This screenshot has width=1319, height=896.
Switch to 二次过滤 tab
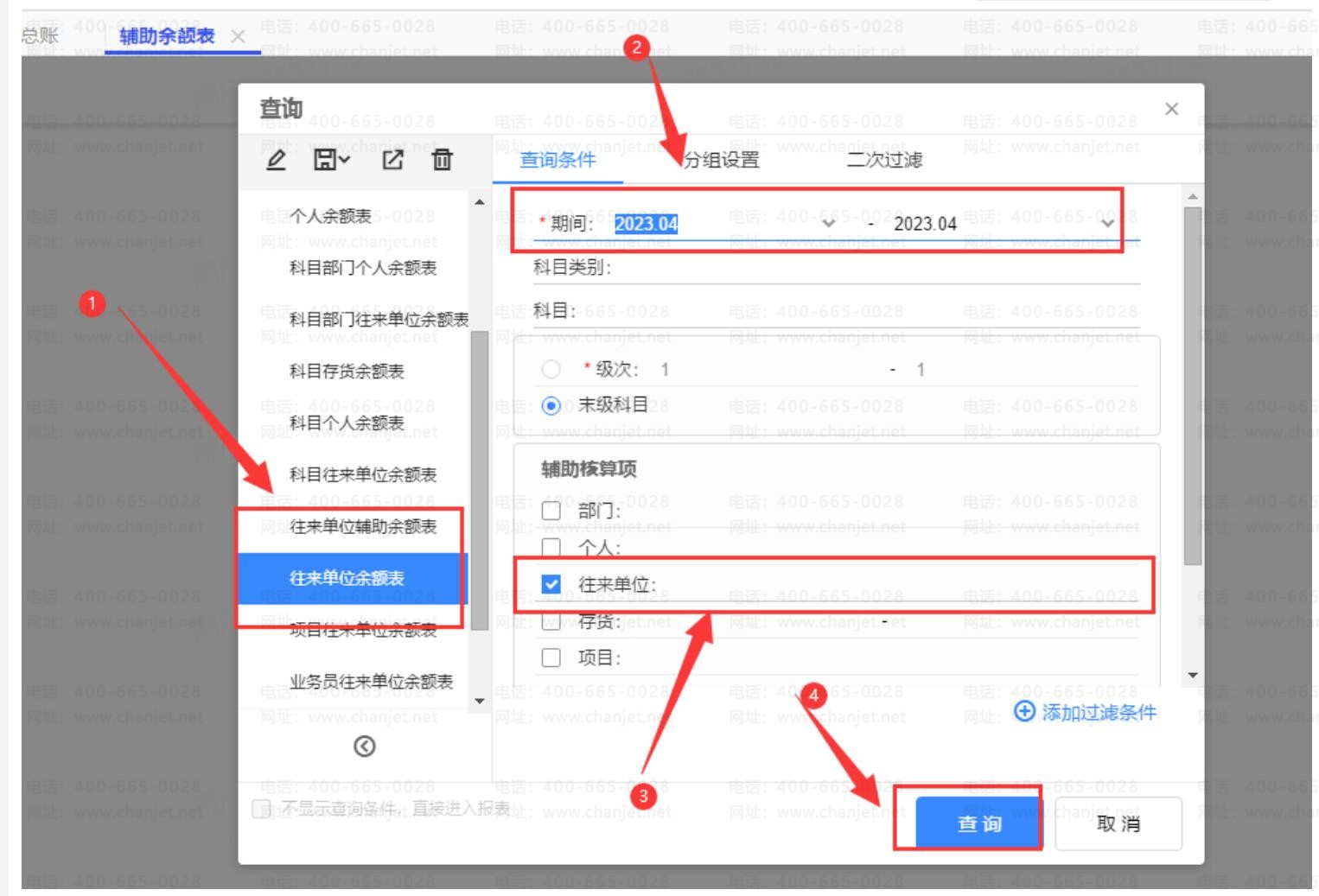click(884, 160)
